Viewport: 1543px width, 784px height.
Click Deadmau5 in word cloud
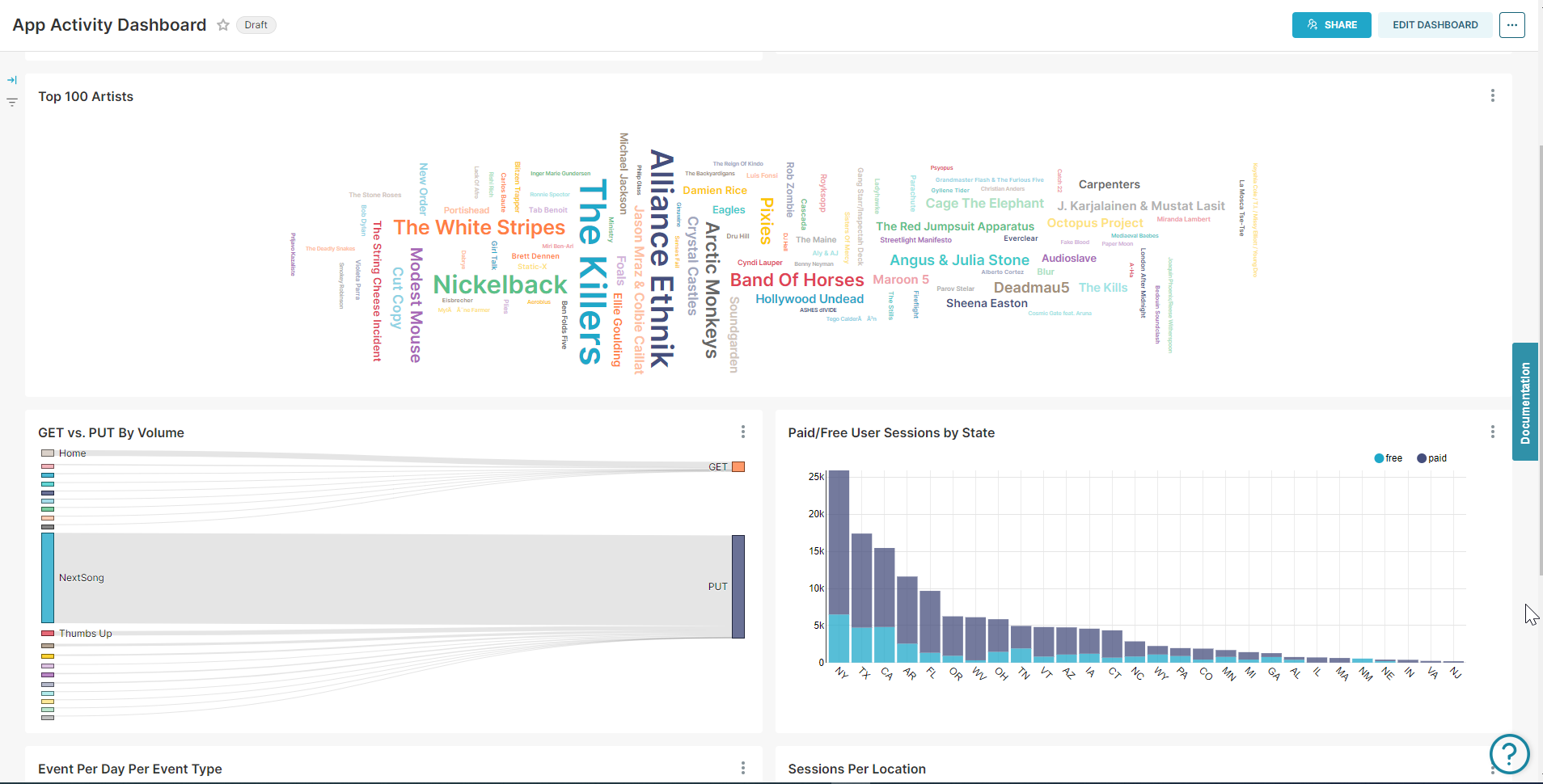coord(1031,288)
